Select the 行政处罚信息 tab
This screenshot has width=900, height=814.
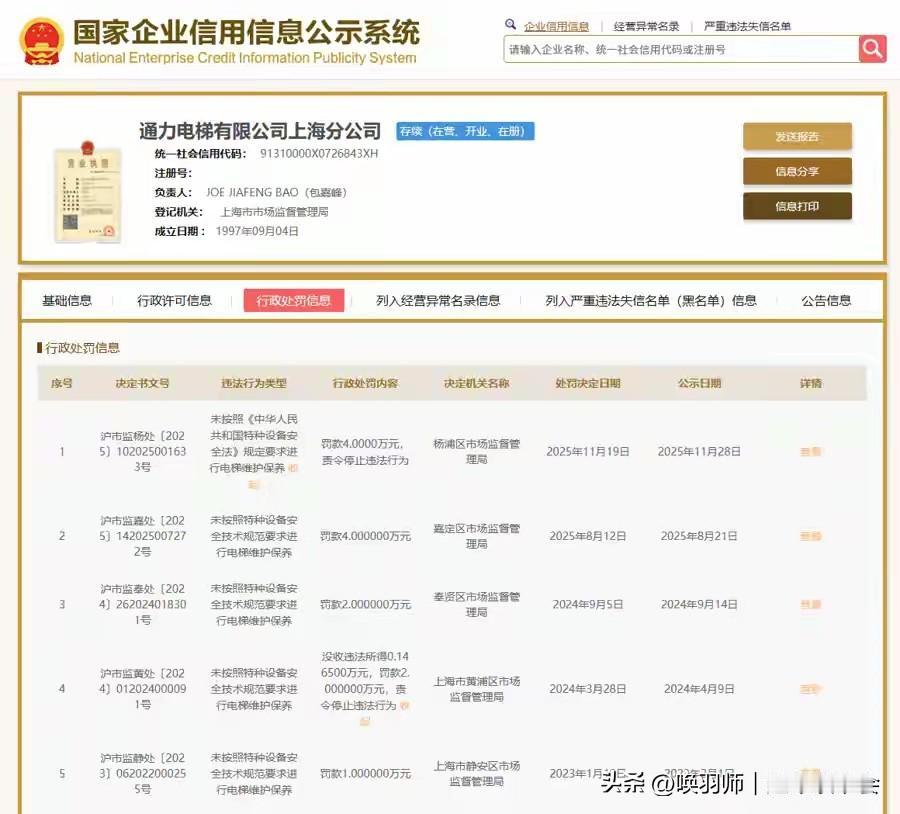(x=294, y=300)
